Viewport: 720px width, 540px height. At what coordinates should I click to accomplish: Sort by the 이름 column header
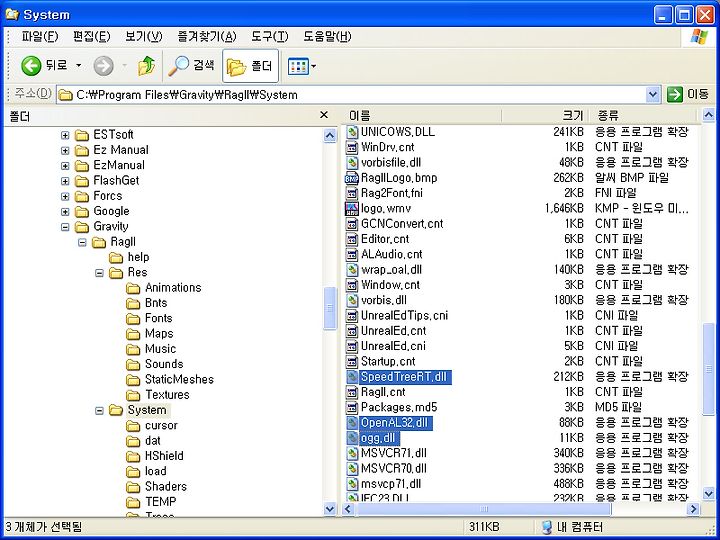click(x=422, y=115)
